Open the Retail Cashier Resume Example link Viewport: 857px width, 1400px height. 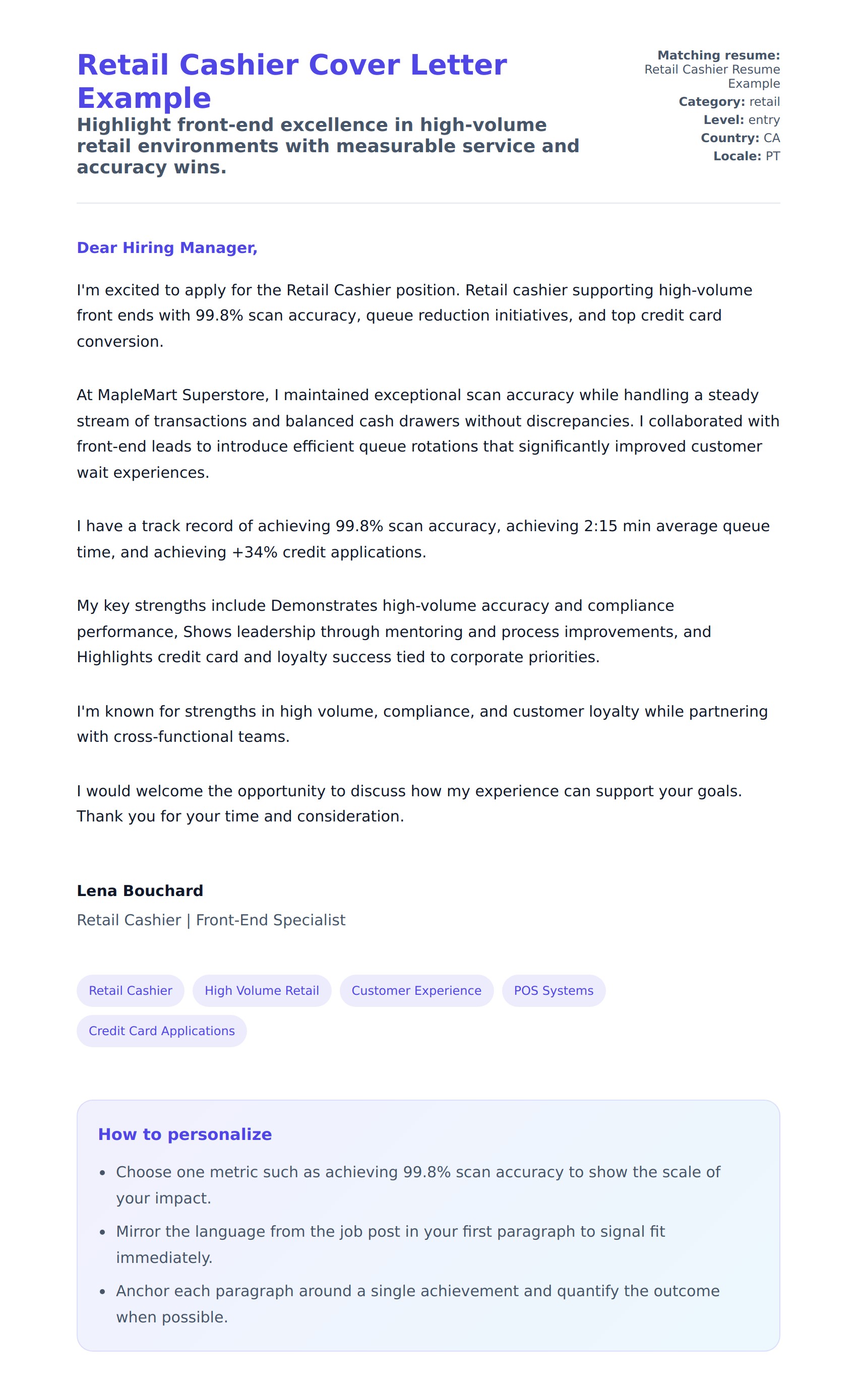tap(712, 76)
